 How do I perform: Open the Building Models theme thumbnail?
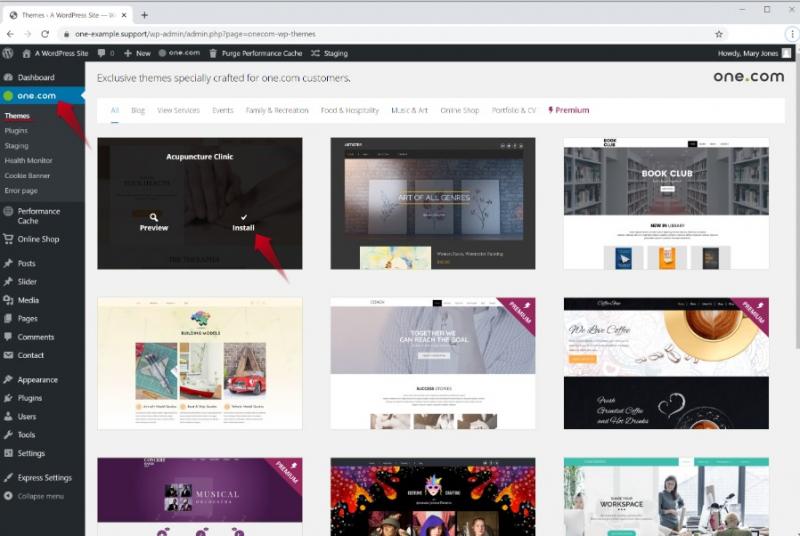pos(200,363)
